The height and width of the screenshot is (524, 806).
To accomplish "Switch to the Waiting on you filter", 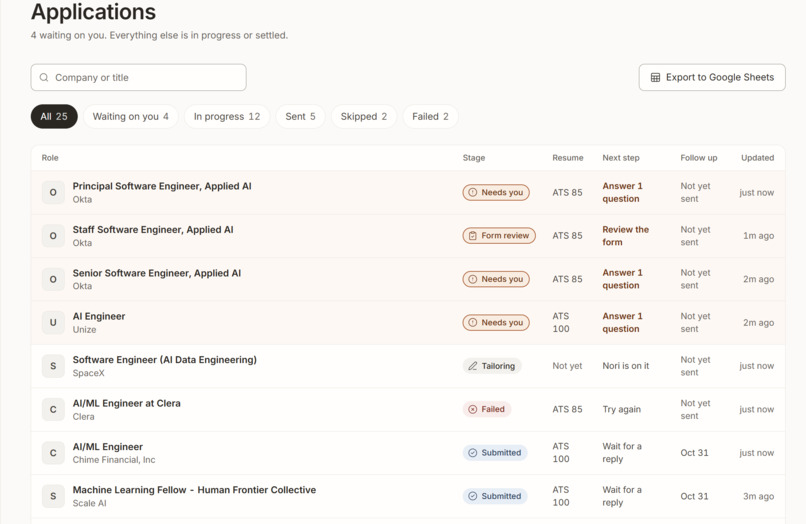I will click(131, 116).
